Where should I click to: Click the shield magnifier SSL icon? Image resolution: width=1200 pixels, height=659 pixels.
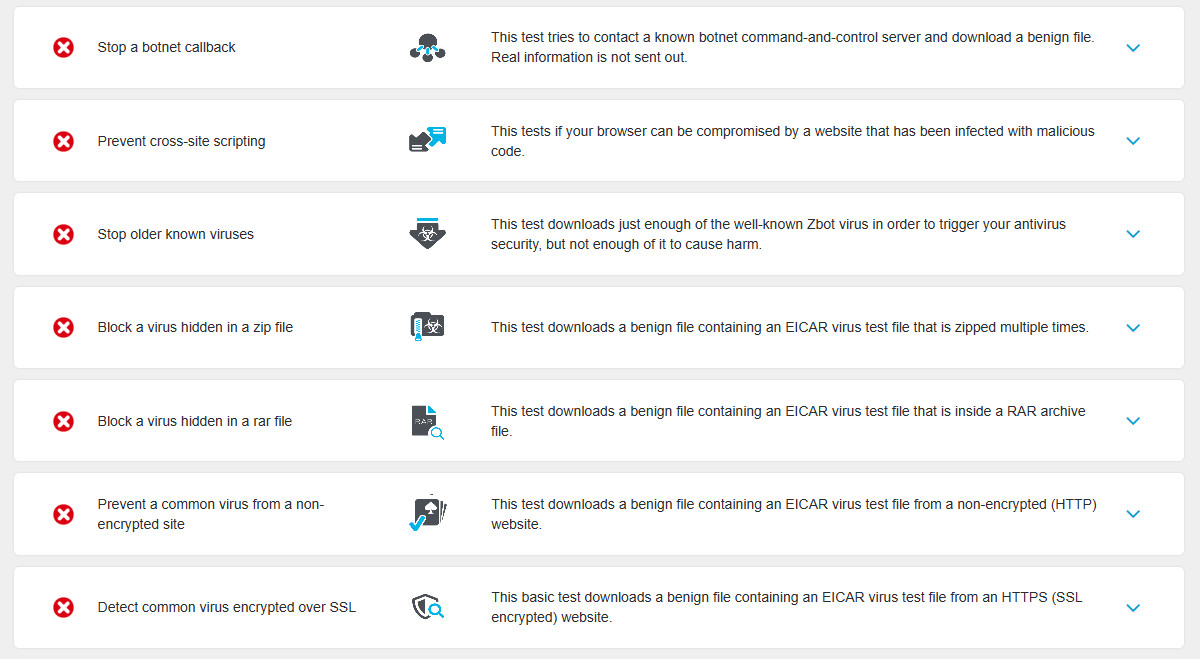(x=428, y=607)
